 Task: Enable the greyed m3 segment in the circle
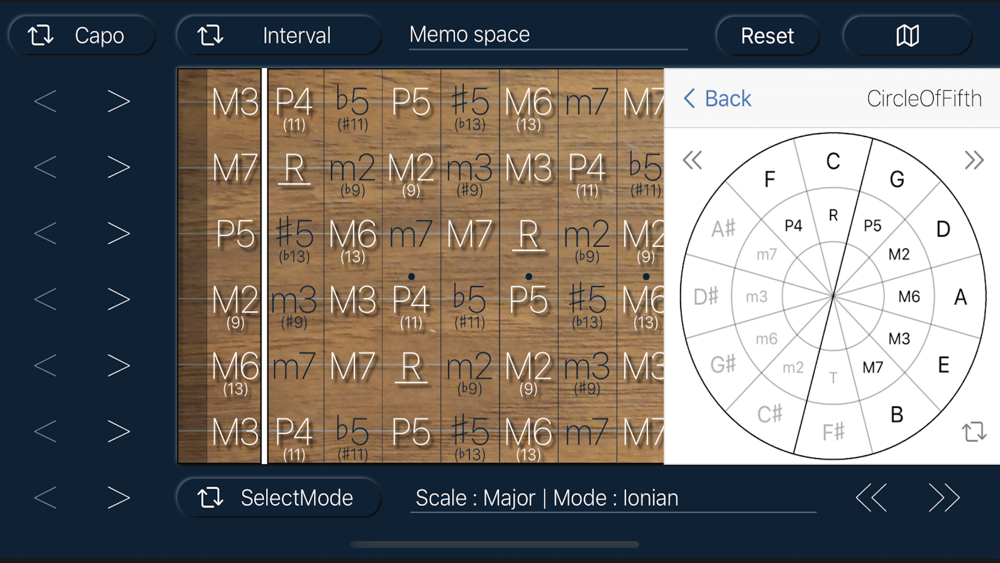point(756,296)
